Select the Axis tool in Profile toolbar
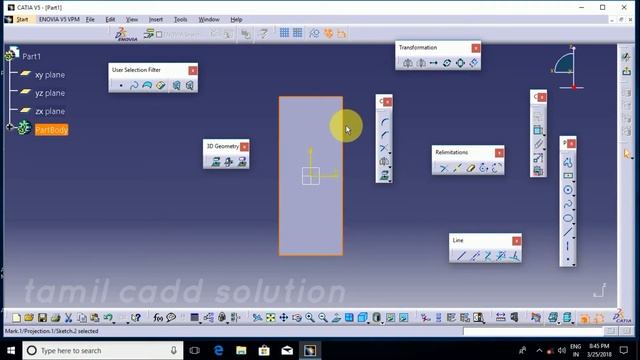Viewport: 640px width, 360px height. (x=567, y=245)
